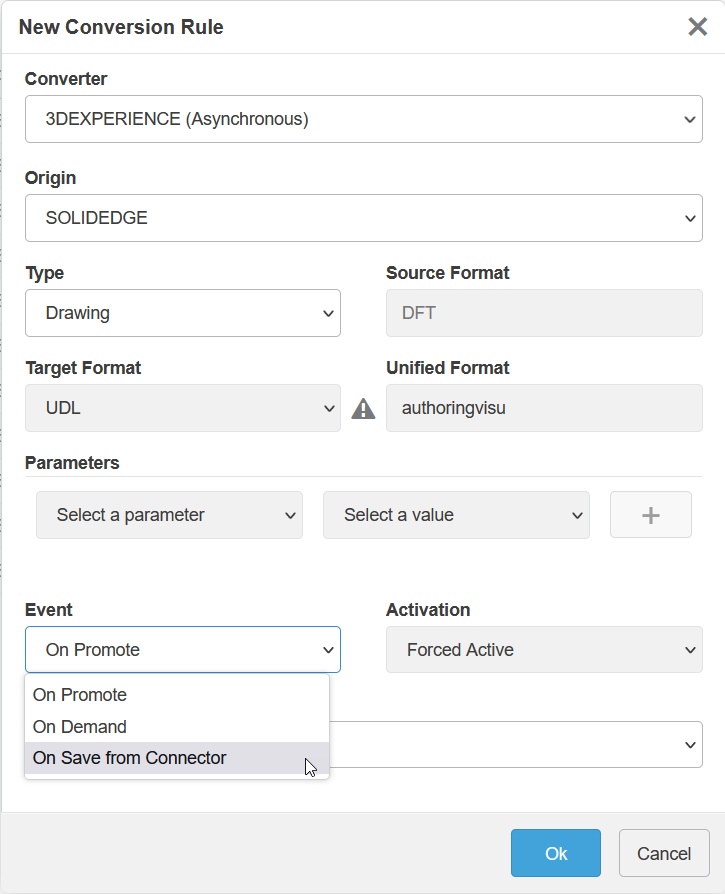Open the Target Format dropdown showing UDL

coord(183,408)
